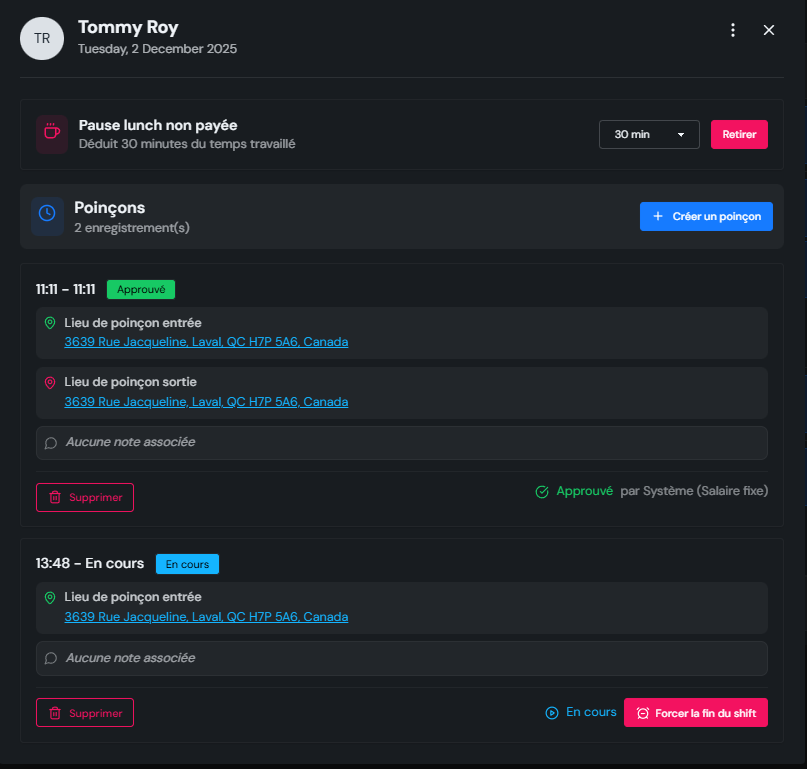Open the punch exit address link
Screen dimensions: 807x769
[206, 402]
